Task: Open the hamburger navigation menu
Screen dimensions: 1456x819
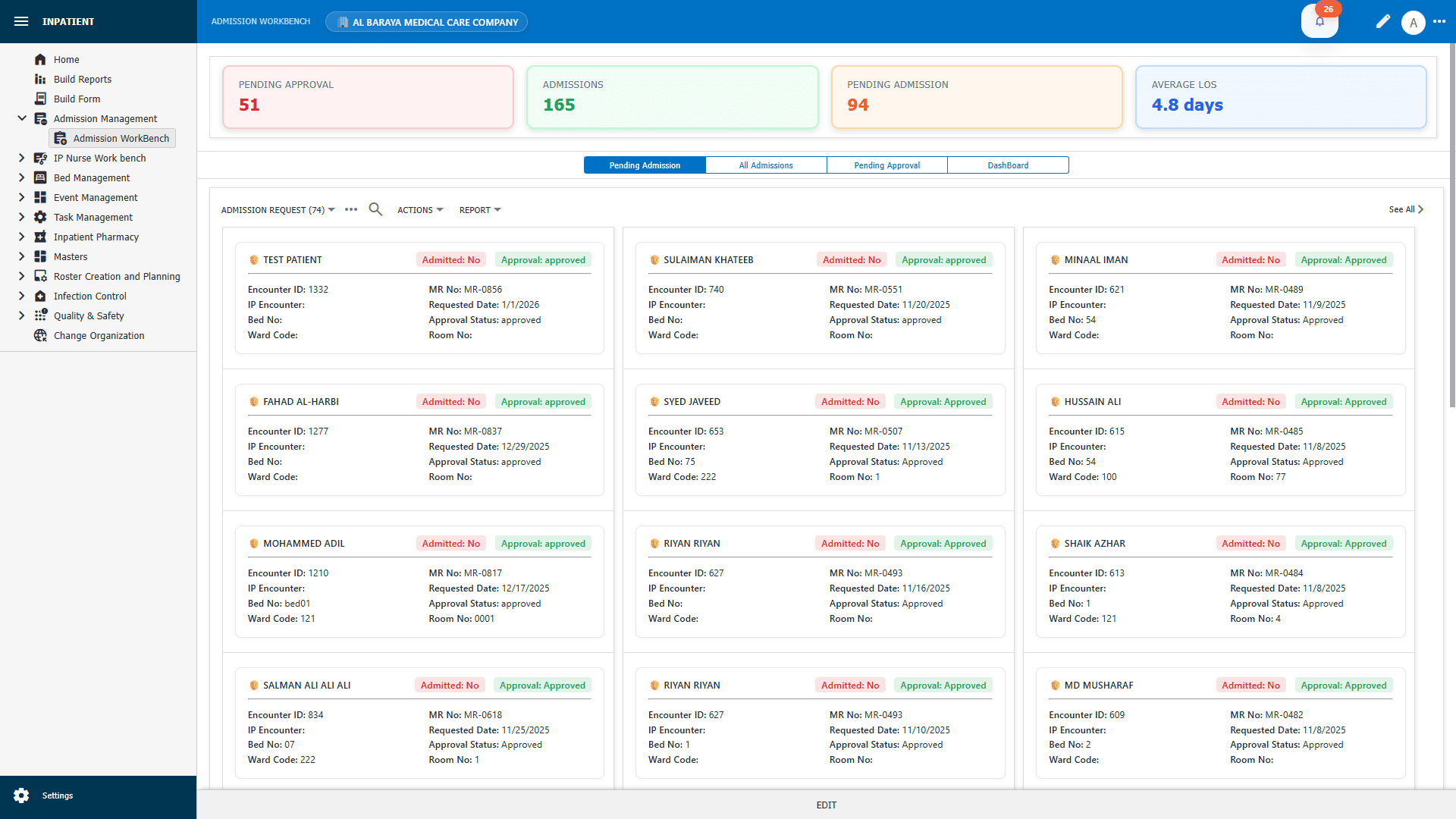Action: click(21, 21)
